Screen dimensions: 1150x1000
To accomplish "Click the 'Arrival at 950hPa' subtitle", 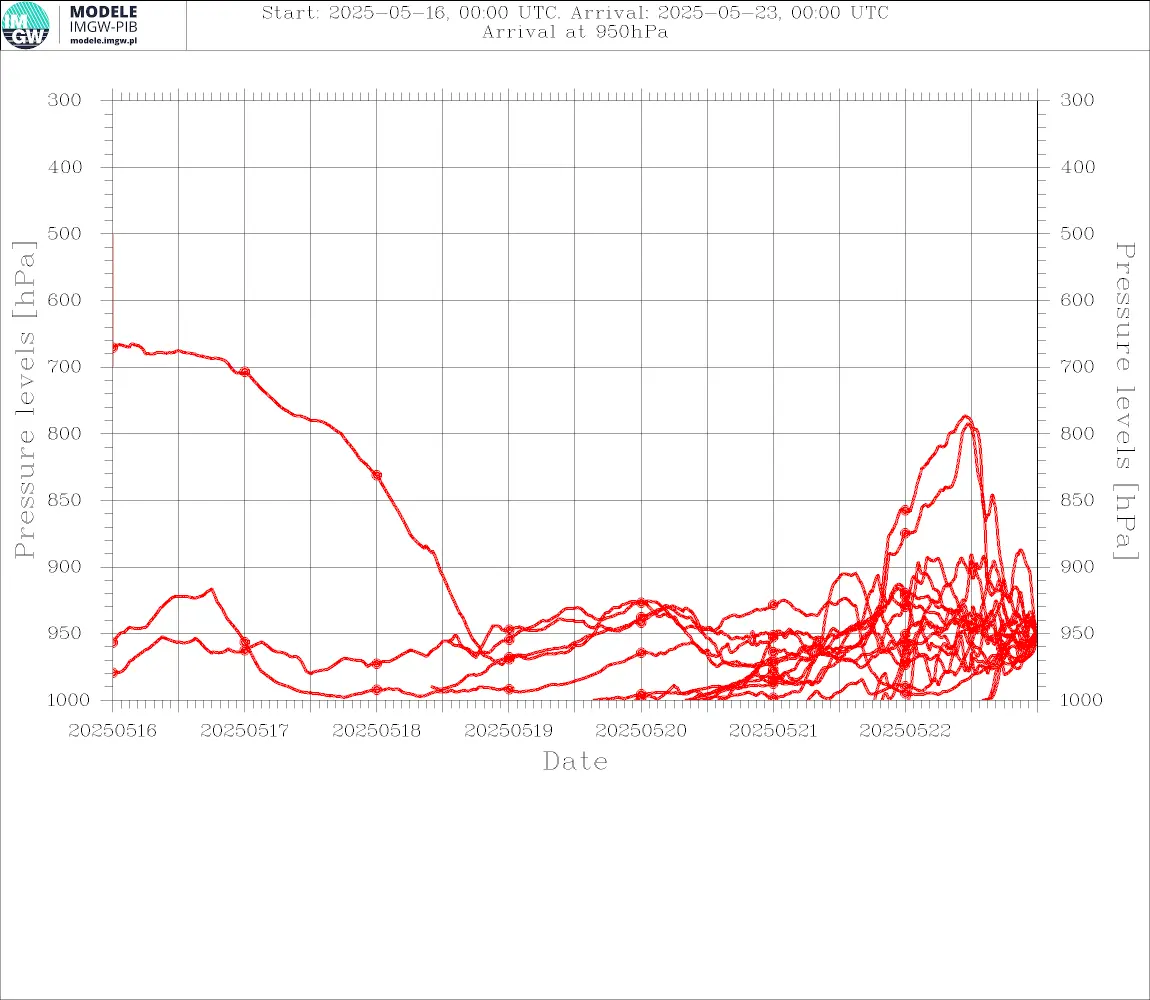I will (x=575, y=32).
